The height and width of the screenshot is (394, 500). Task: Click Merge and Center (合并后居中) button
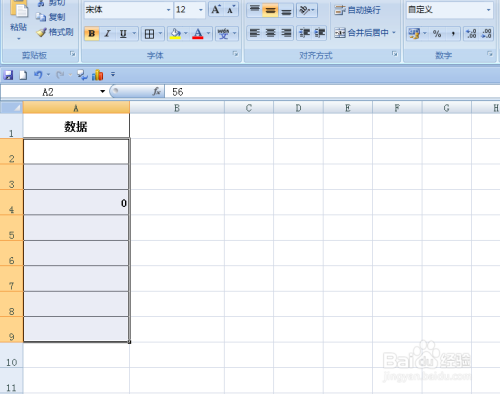[362, 33]
